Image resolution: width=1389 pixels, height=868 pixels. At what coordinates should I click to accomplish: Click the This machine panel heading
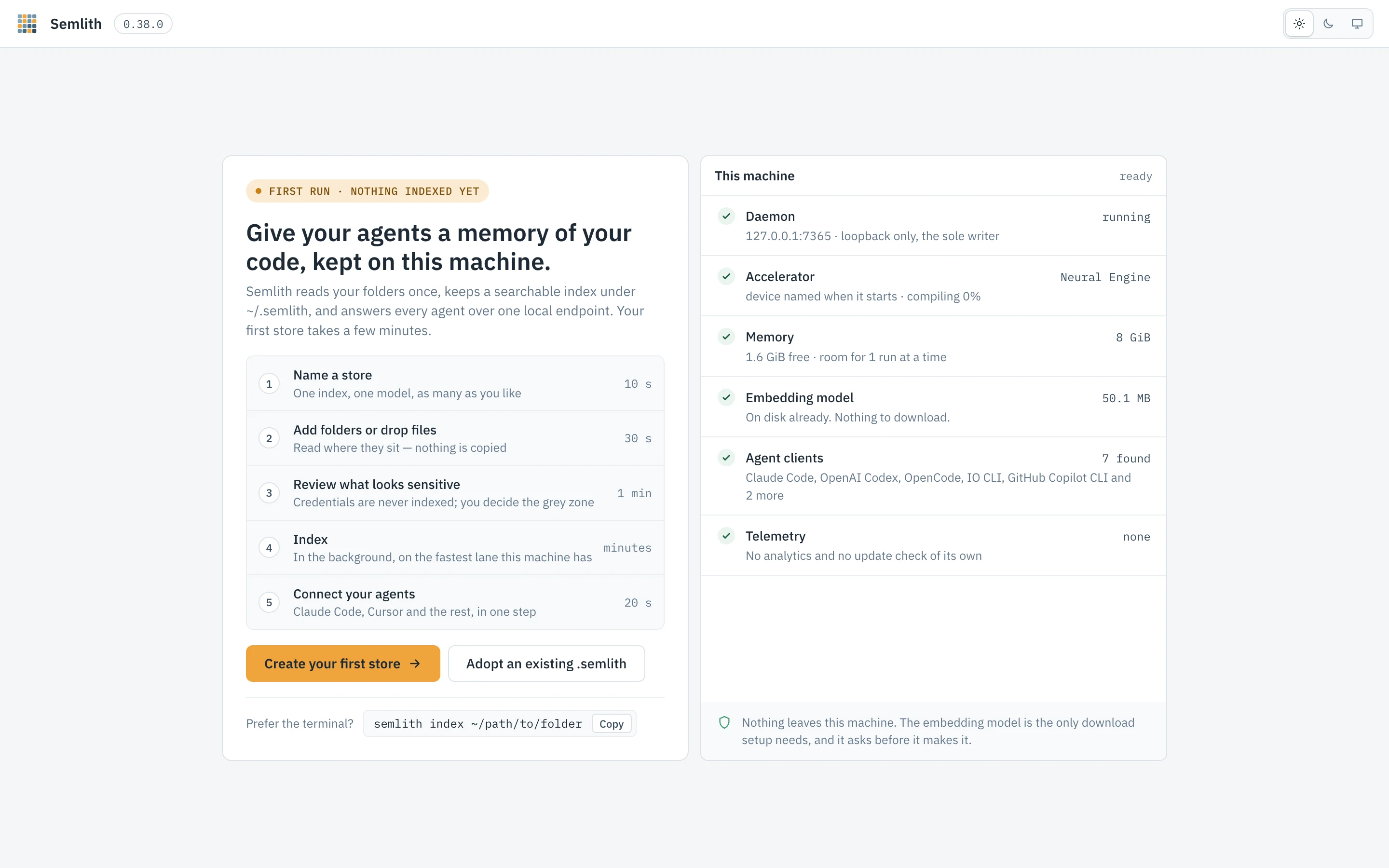click(755, 176)
